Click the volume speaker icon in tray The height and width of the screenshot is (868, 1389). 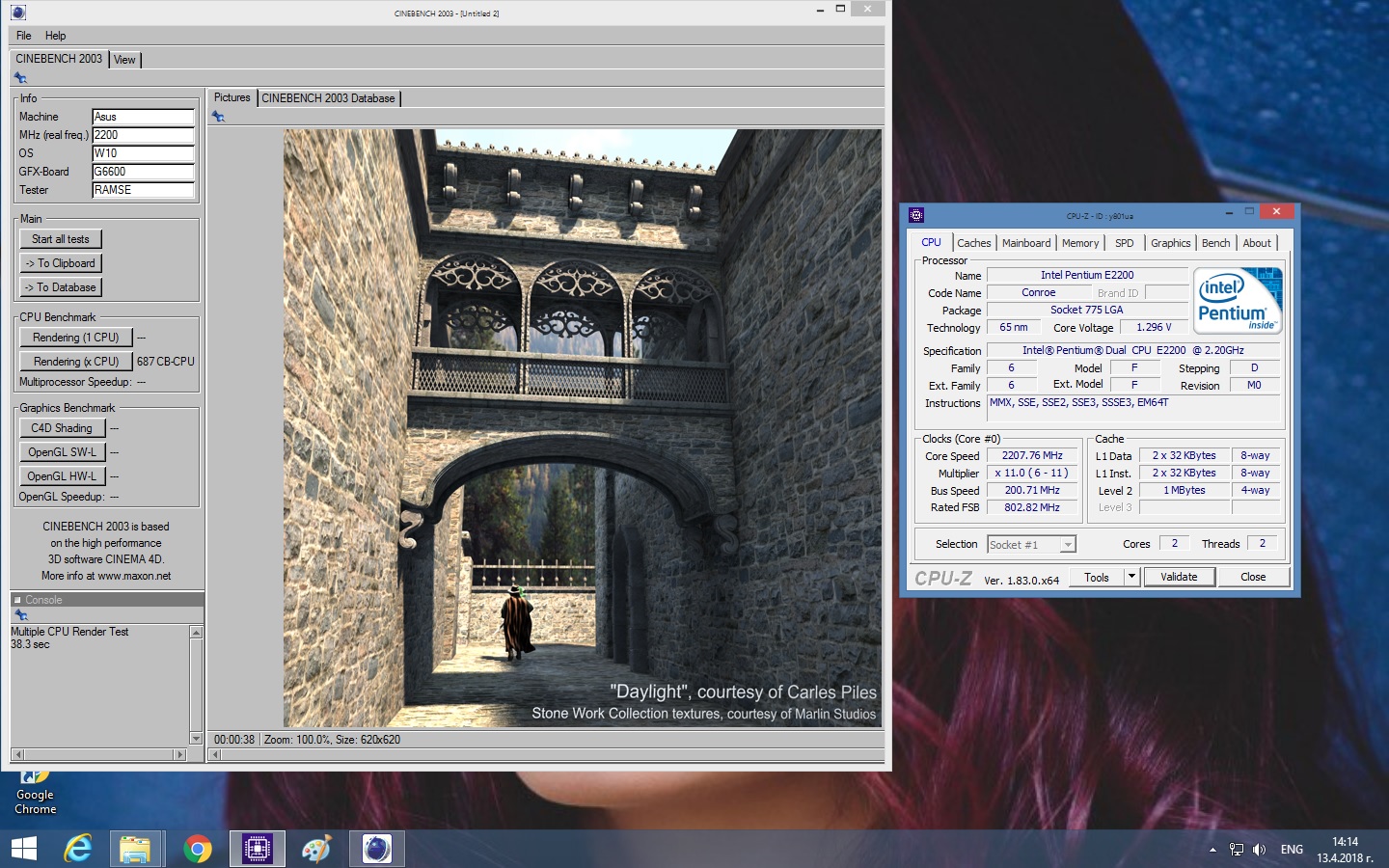click(1259, 850)
